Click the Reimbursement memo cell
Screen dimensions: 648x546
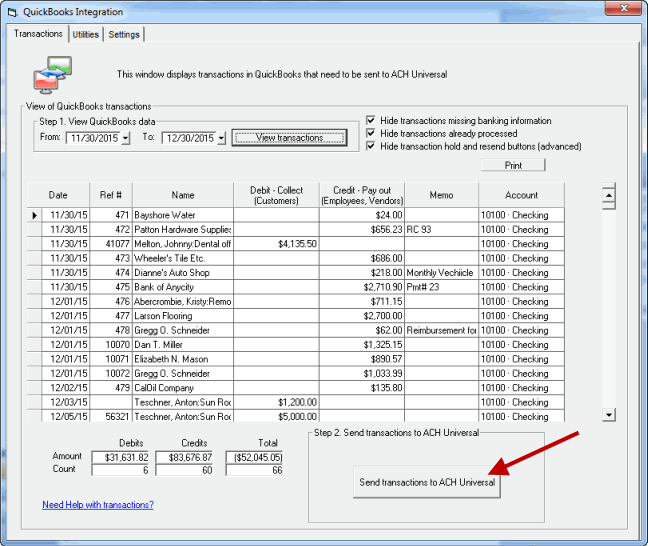[x=441, y=330]
